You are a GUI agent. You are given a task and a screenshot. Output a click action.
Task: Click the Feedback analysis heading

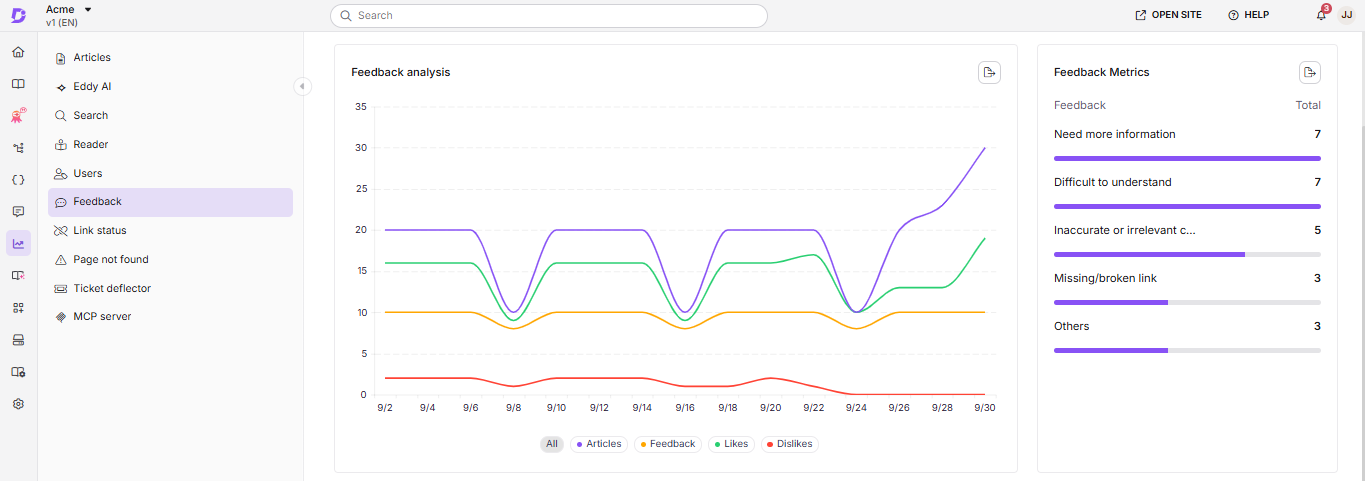point(401,72)
